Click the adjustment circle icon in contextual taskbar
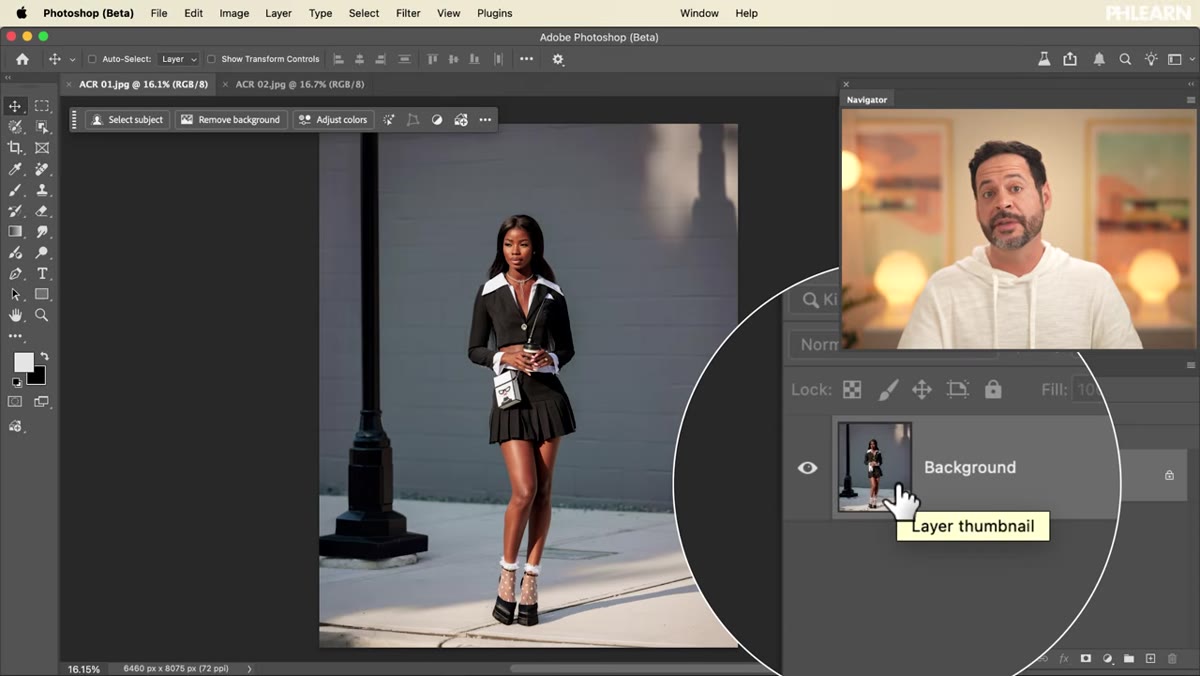This screenshot has height=676, width=1200. coord(437,120)
